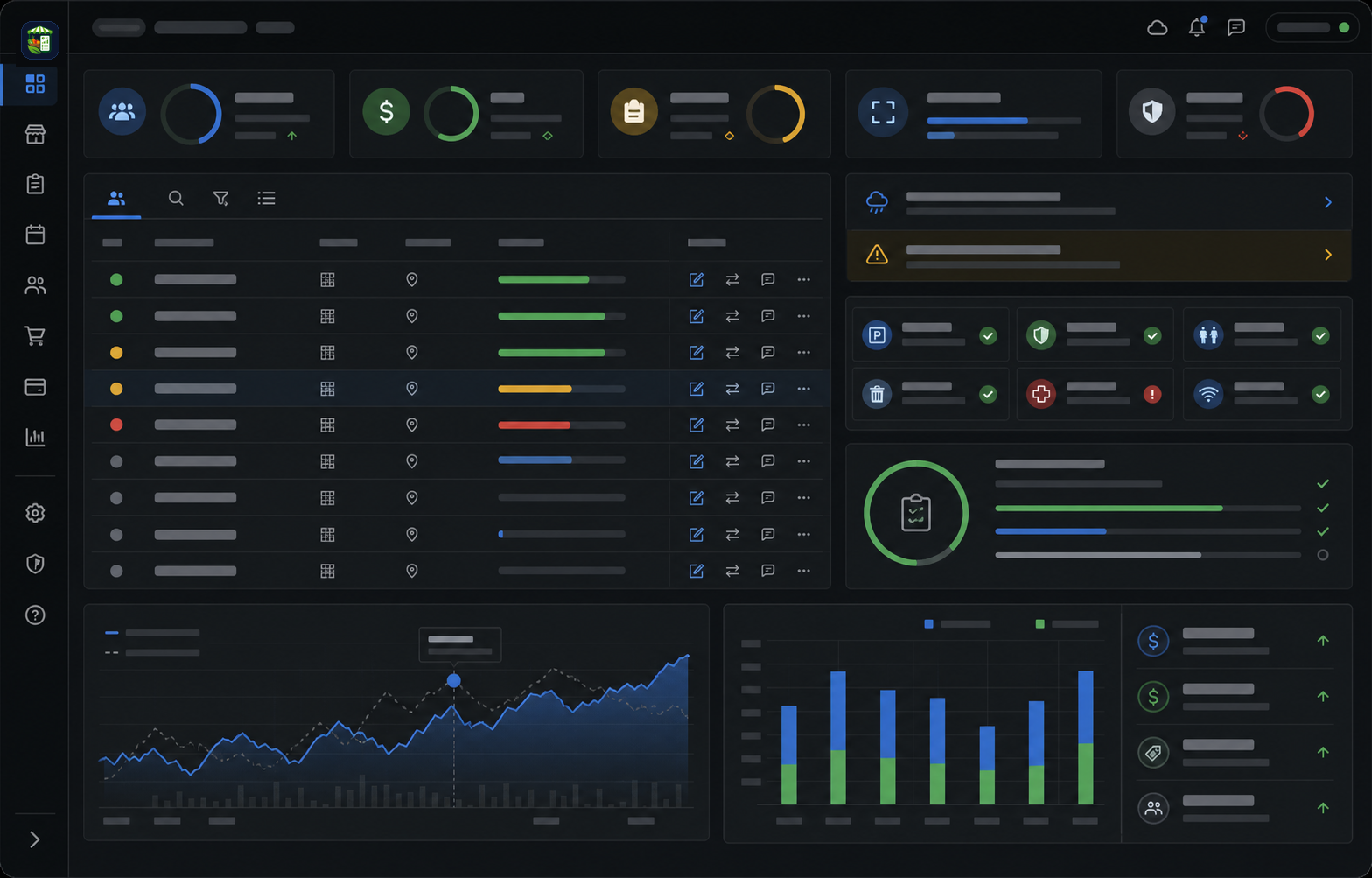Viewport: 1372px width, 878px height.
Task: Open the more menu in the highlighted yellow-bar row
Action: tap(804, 389)
